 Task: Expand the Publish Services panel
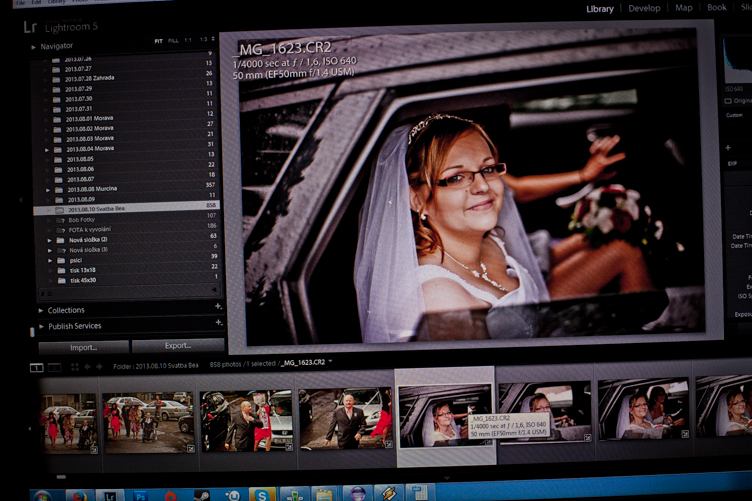click(41, 326)
